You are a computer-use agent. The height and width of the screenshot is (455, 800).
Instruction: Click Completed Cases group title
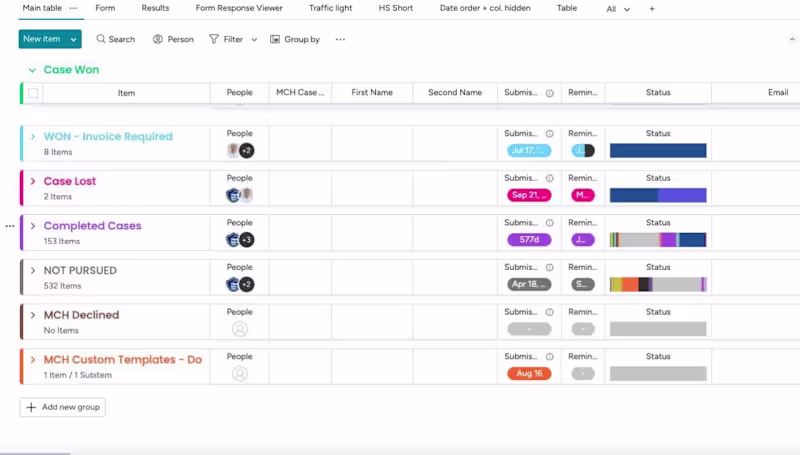(92, 226)
